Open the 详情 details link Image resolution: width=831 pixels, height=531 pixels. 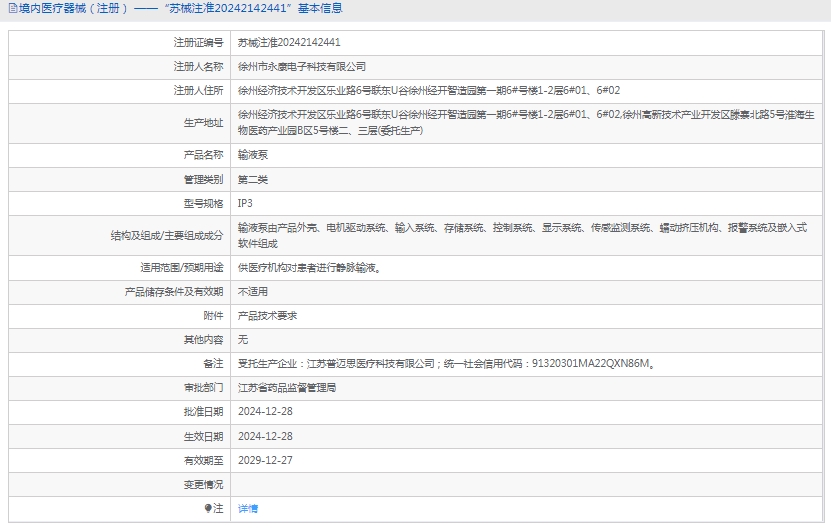248,509
